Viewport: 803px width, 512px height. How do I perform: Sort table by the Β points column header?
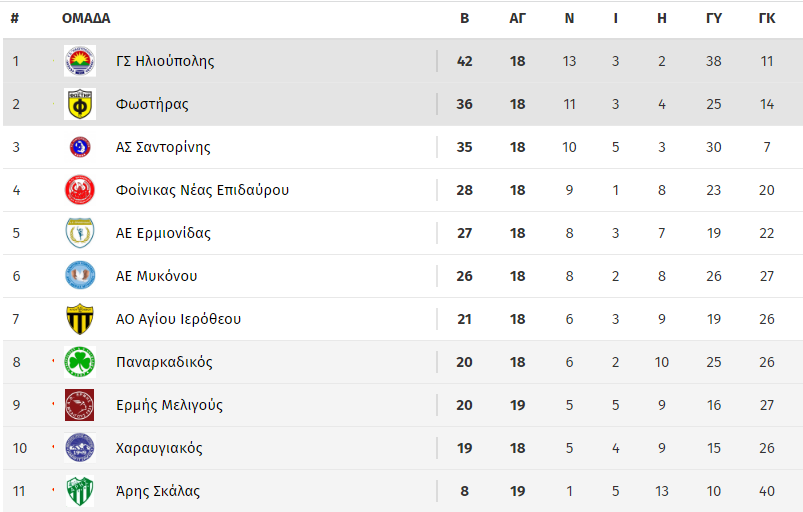[464, 18]
